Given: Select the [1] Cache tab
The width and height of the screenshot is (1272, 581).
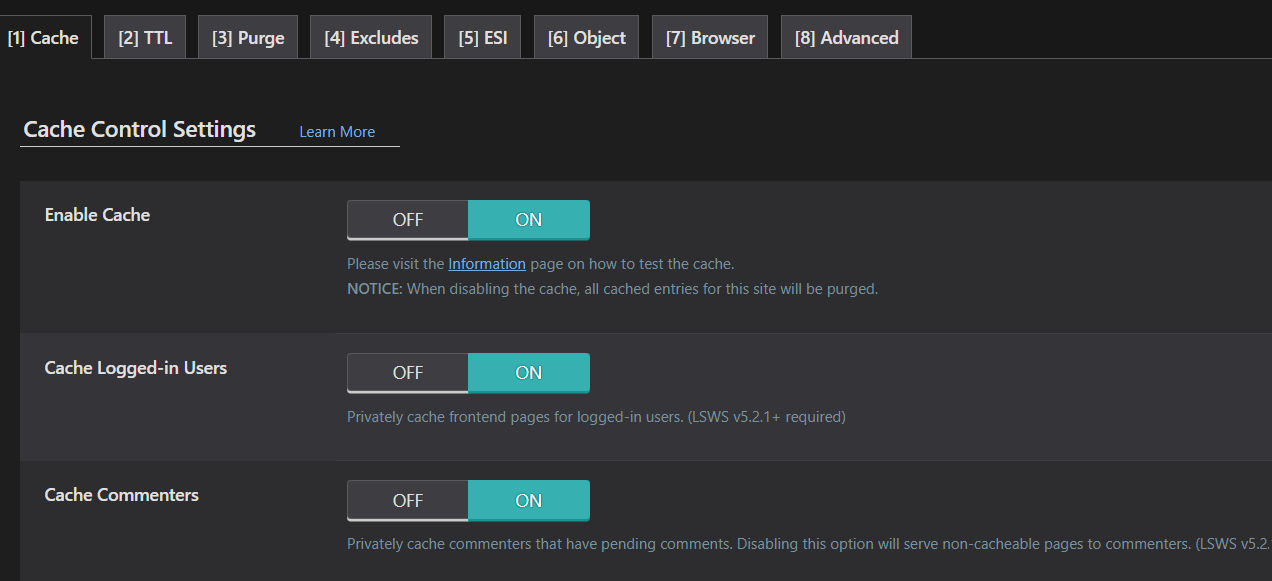Looking at the screenshot, I should coord(43,38).
